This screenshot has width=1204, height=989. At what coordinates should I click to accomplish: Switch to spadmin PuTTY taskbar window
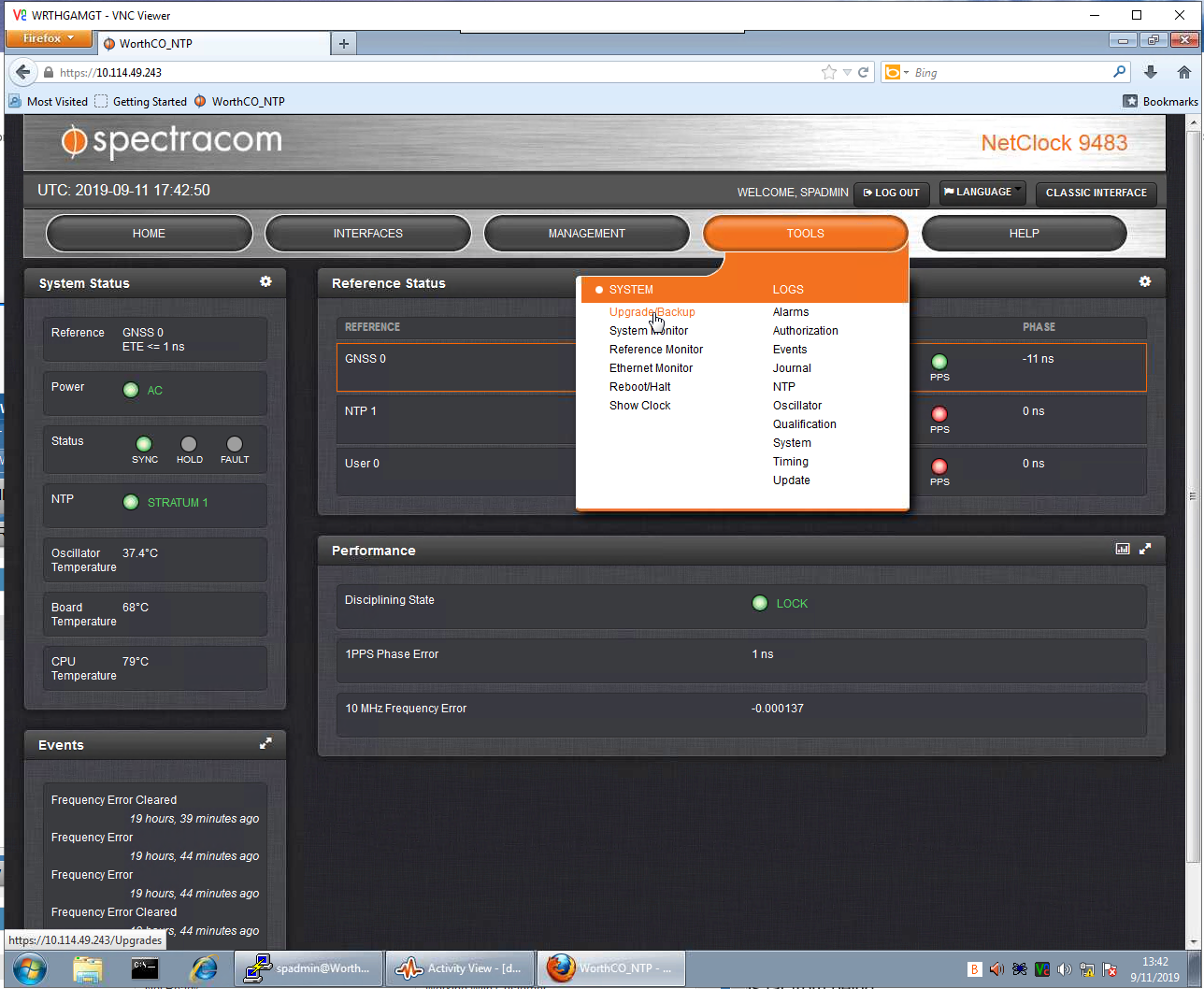(308, 968)
